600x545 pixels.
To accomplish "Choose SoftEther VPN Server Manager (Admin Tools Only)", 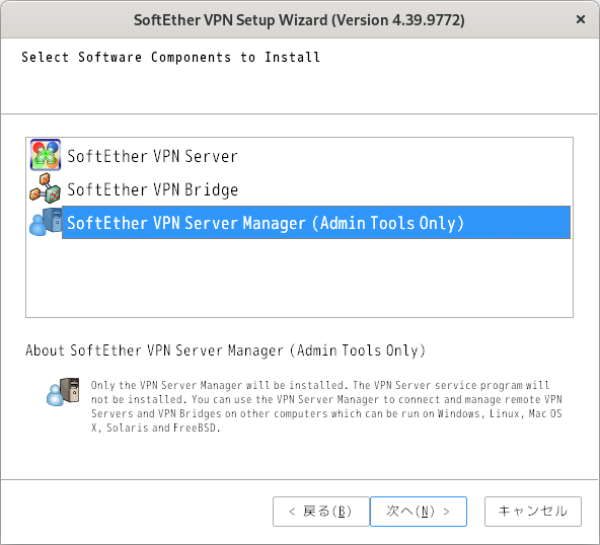I will (316, 222).
